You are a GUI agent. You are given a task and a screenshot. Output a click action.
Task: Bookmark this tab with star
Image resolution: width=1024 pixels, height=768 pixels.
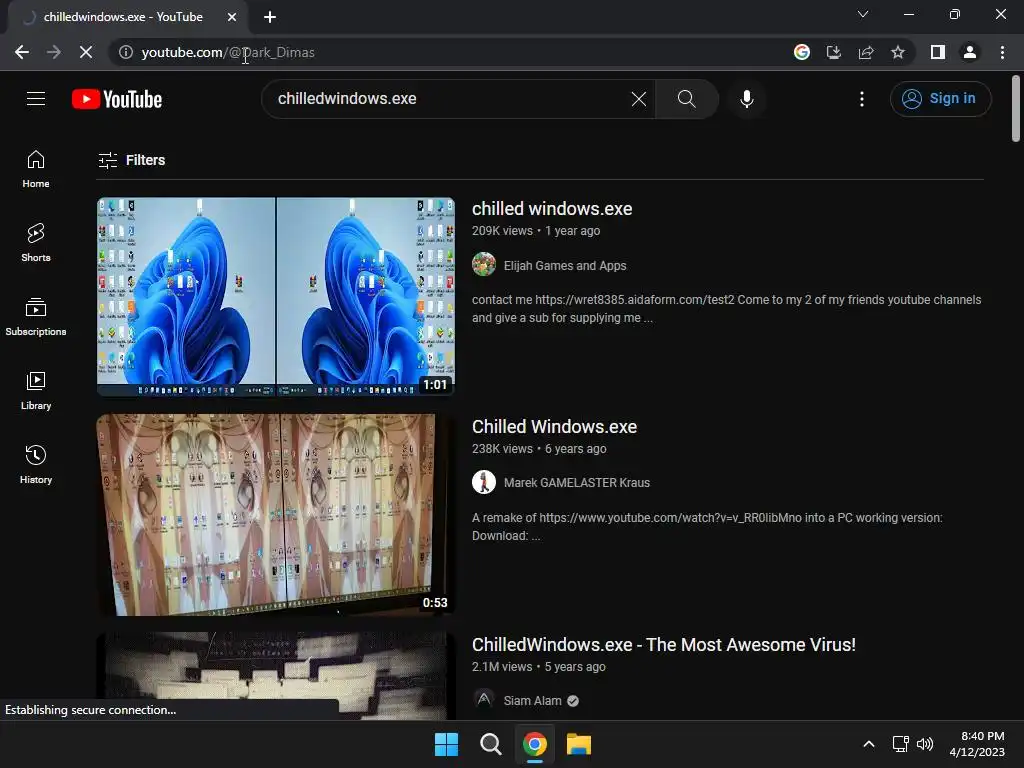coord(898,52)
